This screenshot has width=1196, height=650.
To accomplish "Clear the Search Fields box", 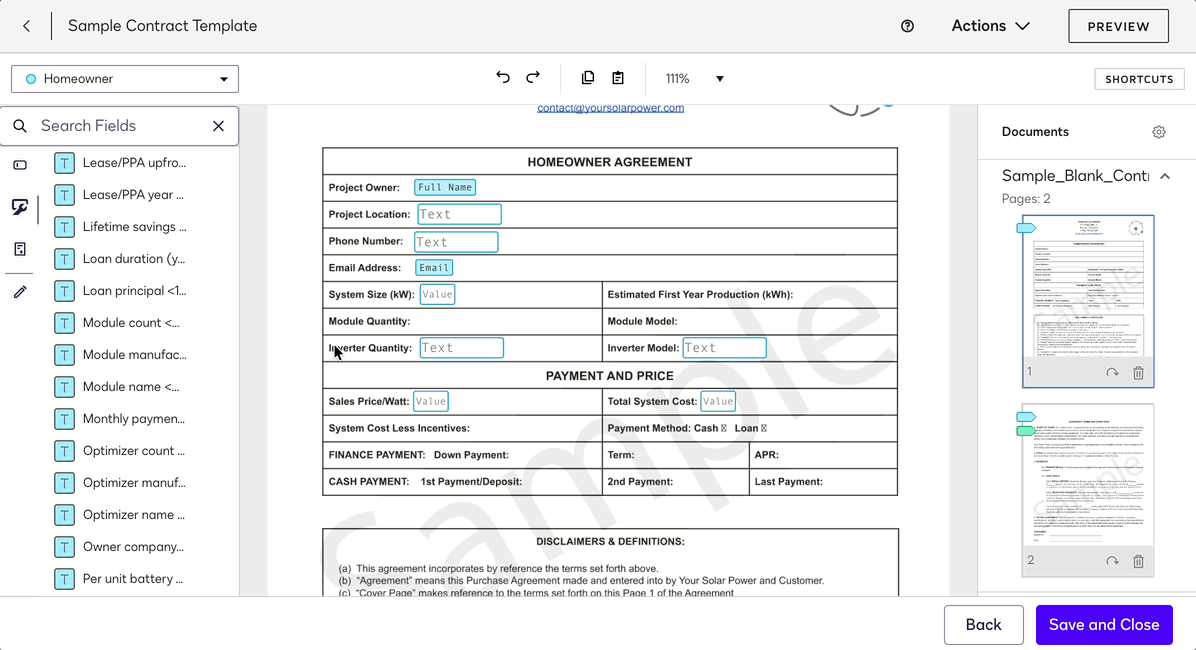I will coord(219,126).
